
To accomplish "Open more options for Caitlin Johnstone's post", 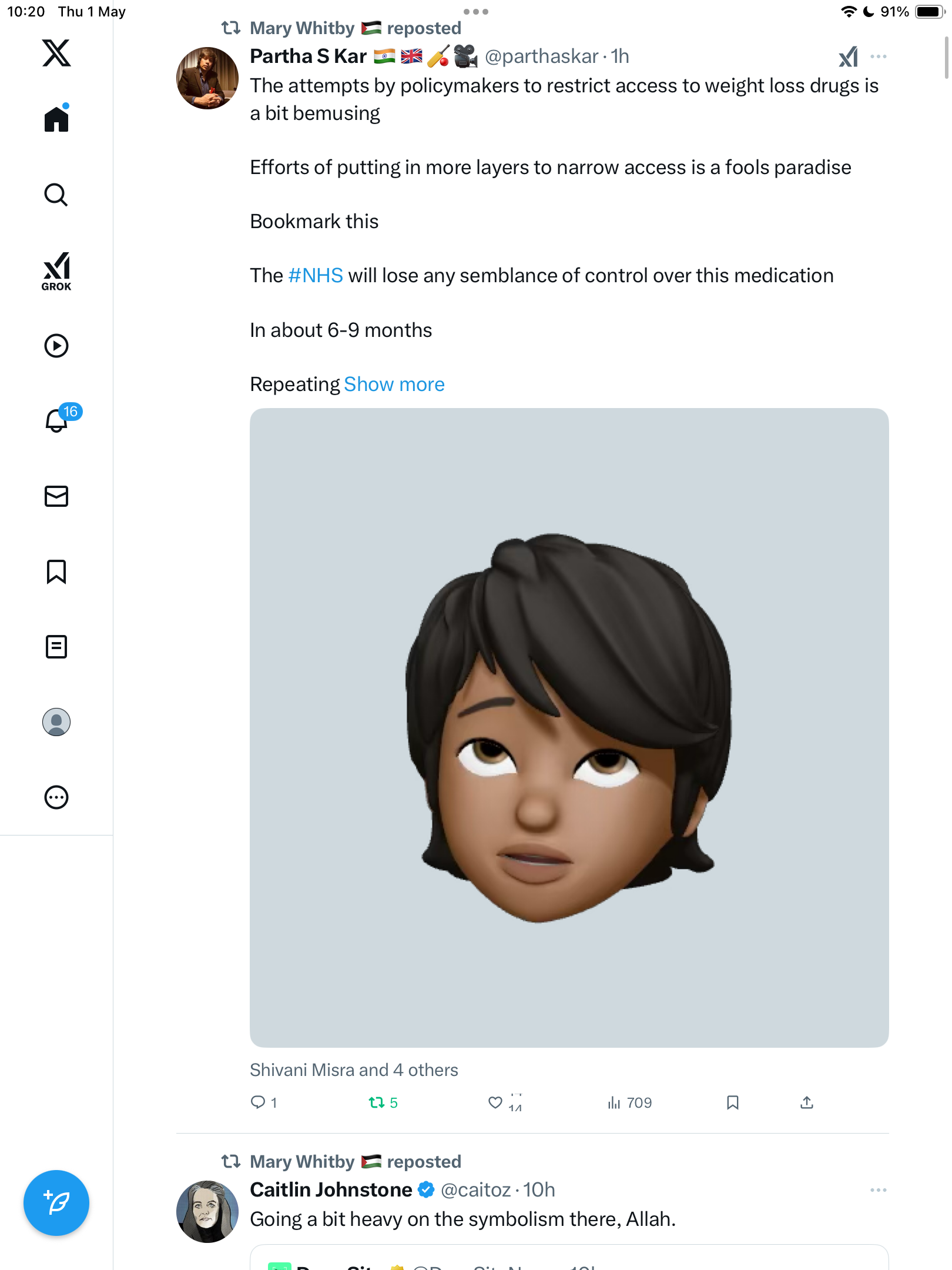I will (x=879, y=1190).
